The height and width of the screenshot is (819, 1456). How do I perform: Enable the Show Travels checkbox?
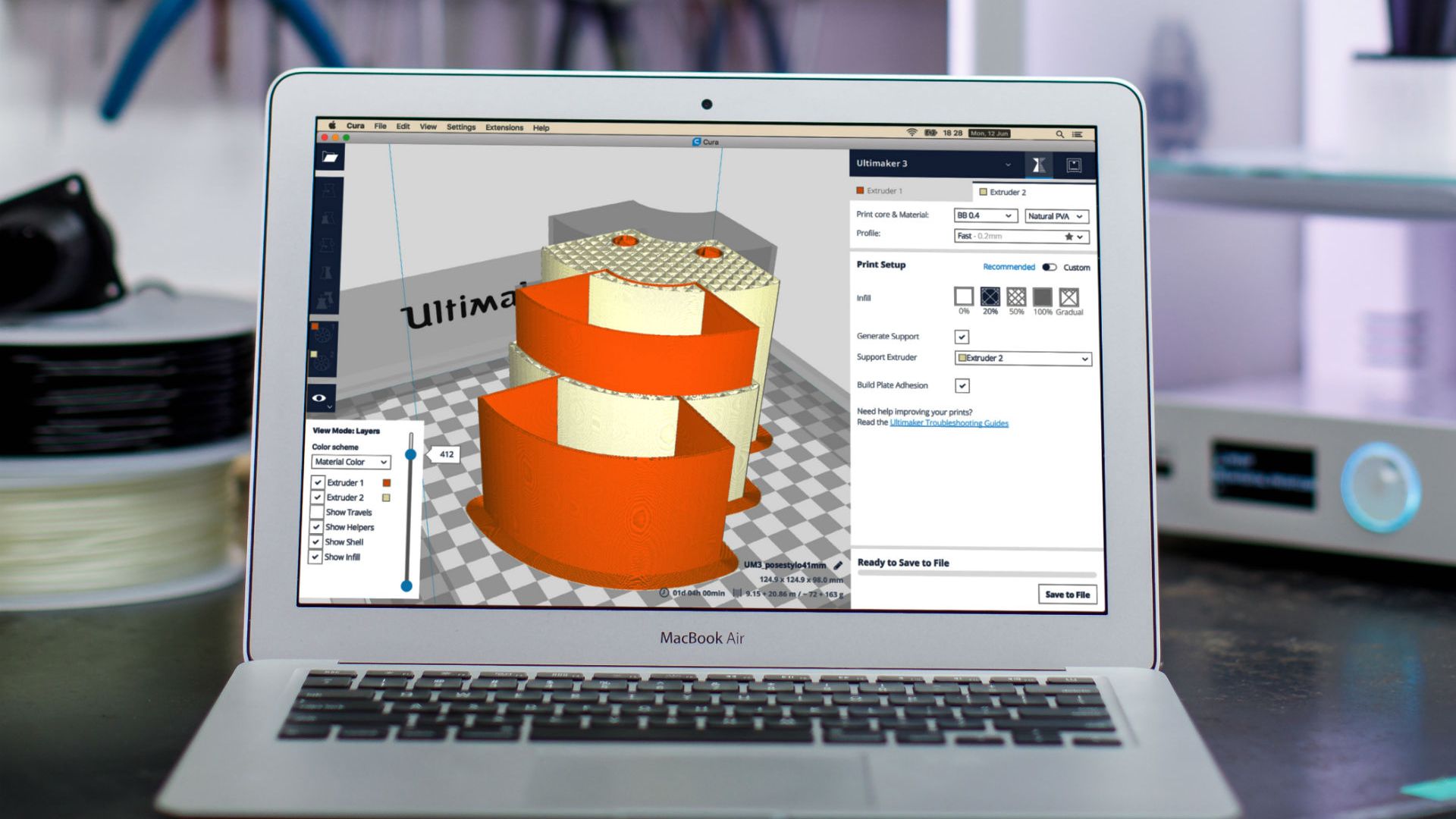pyautogui.click(x=317, y=513)
